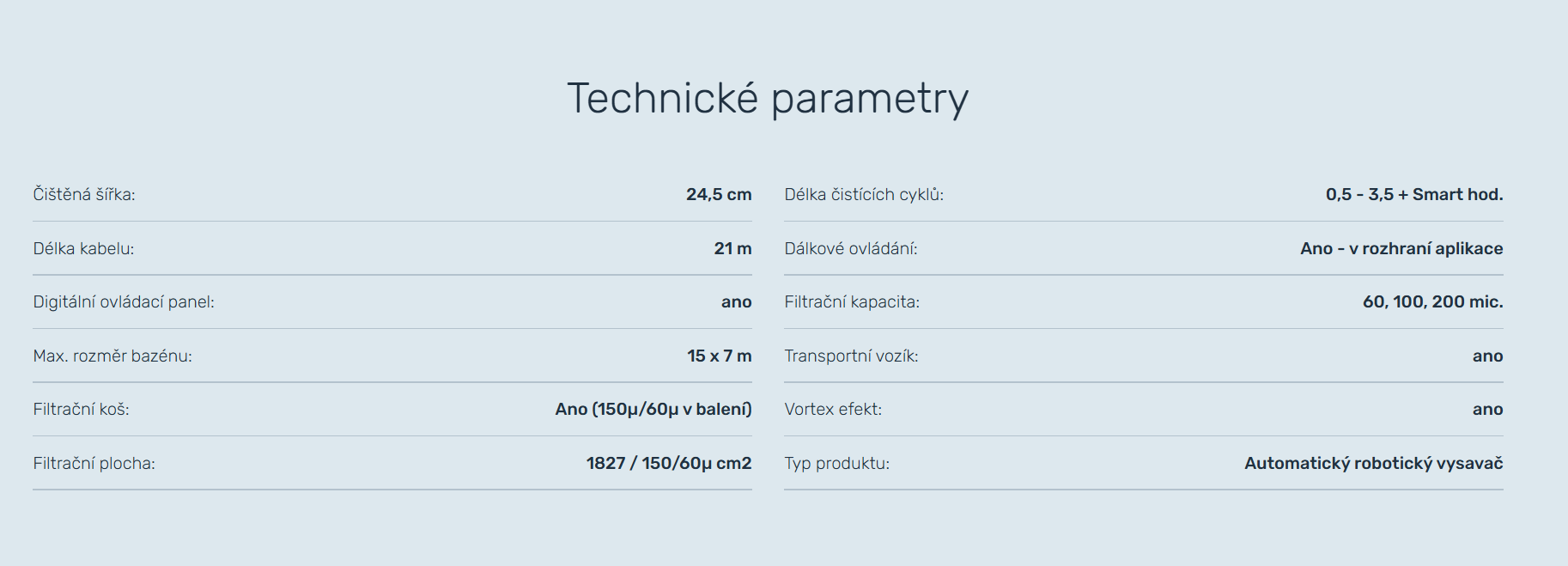This screenshot has height=566, width=1568.
Task: Select the 0,5 - 3,5 + Smart hod. value
Action: 1413,195
